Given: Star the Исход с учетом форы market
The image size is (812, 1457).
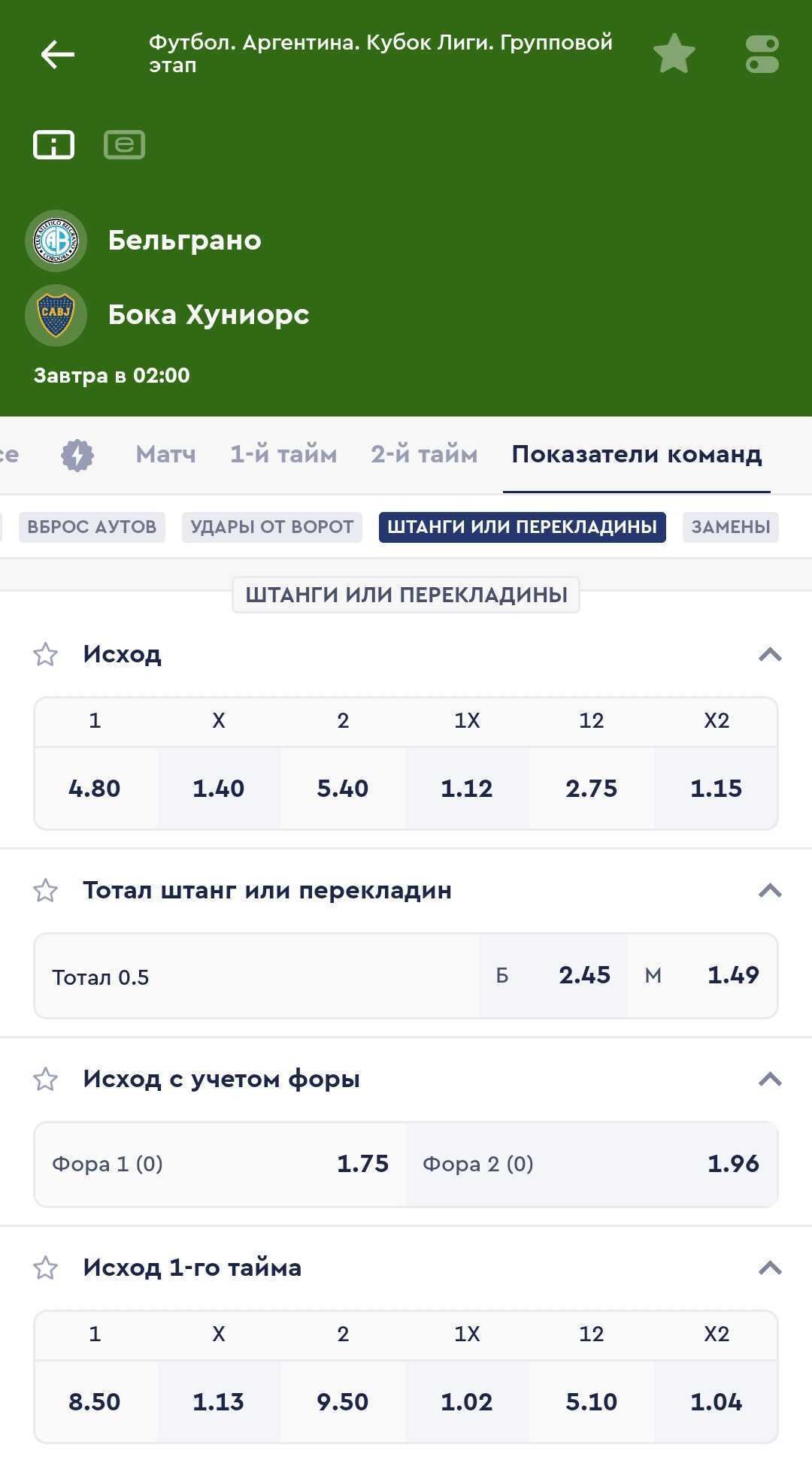Looking at the screenshot, I should pos(46,1079).
